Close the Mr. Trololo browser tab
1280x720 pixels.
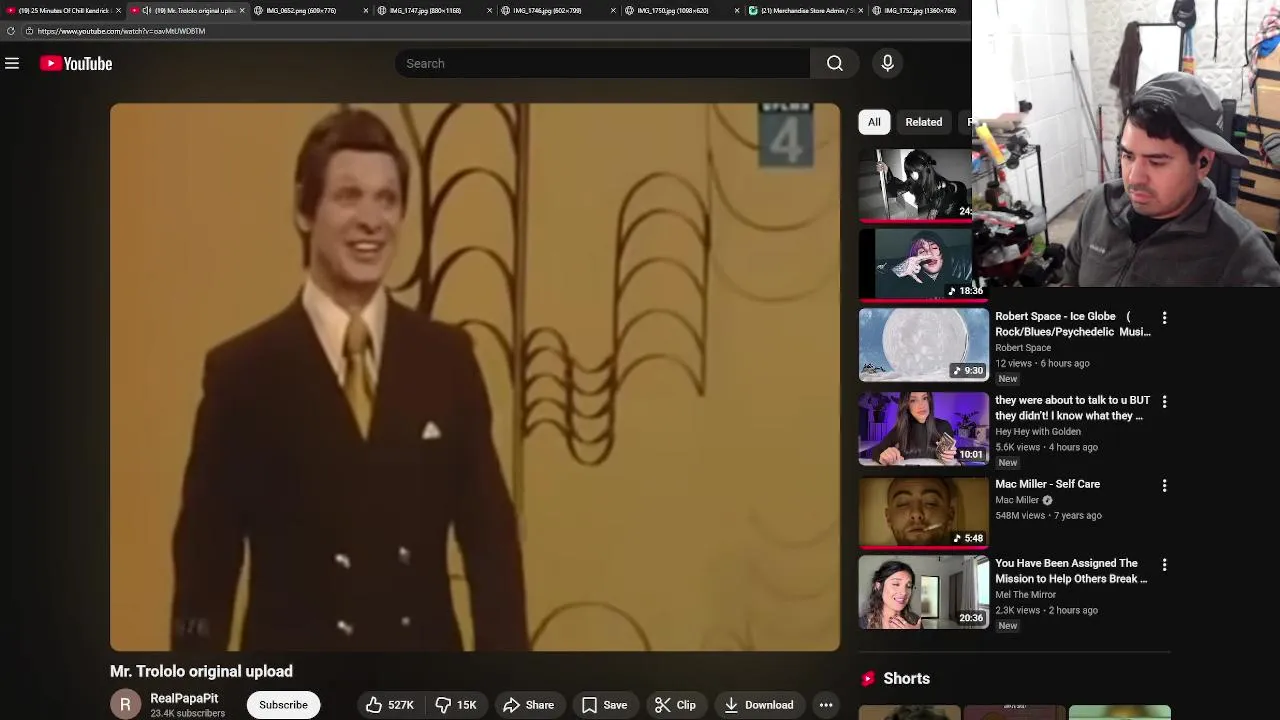click(242, 10)
